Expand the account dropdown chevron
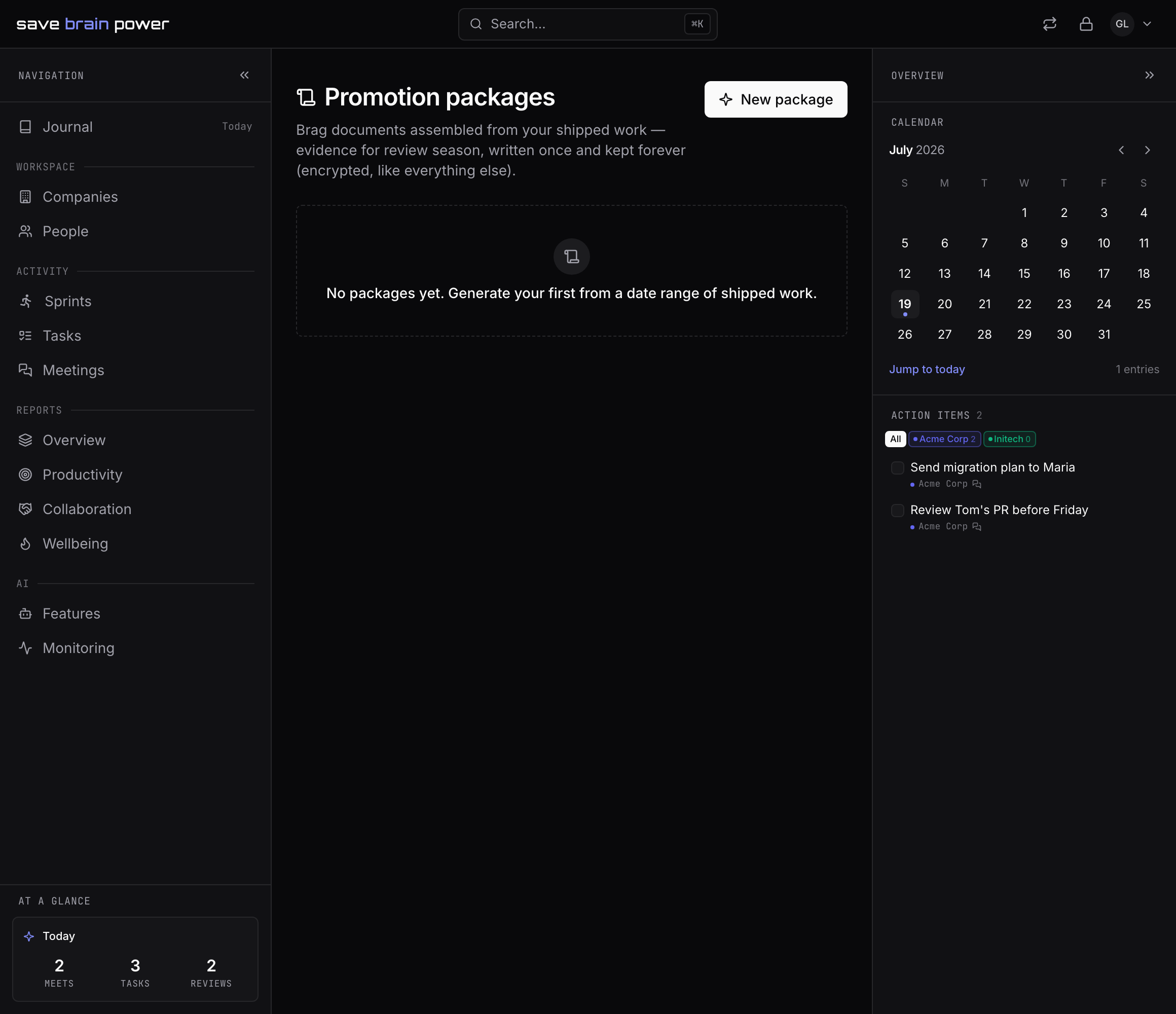This screenshot has height=1014, width=1176. [1147, 24]
